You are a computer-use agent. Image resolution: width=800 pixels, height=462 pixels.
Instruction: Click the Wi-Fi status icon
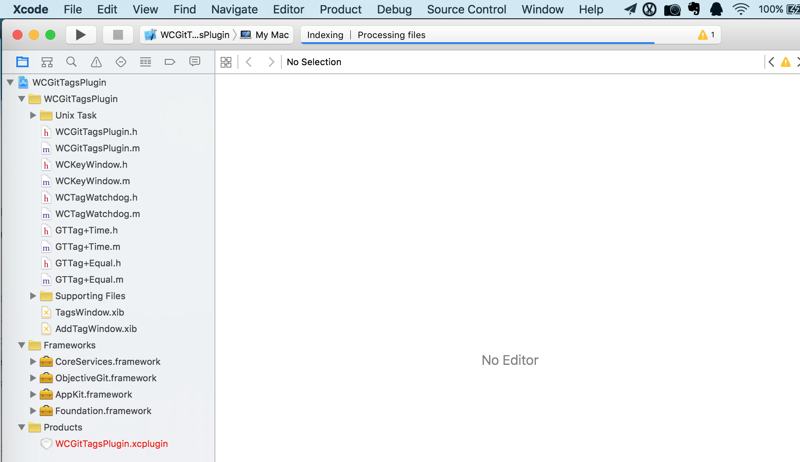pos(740,9)
